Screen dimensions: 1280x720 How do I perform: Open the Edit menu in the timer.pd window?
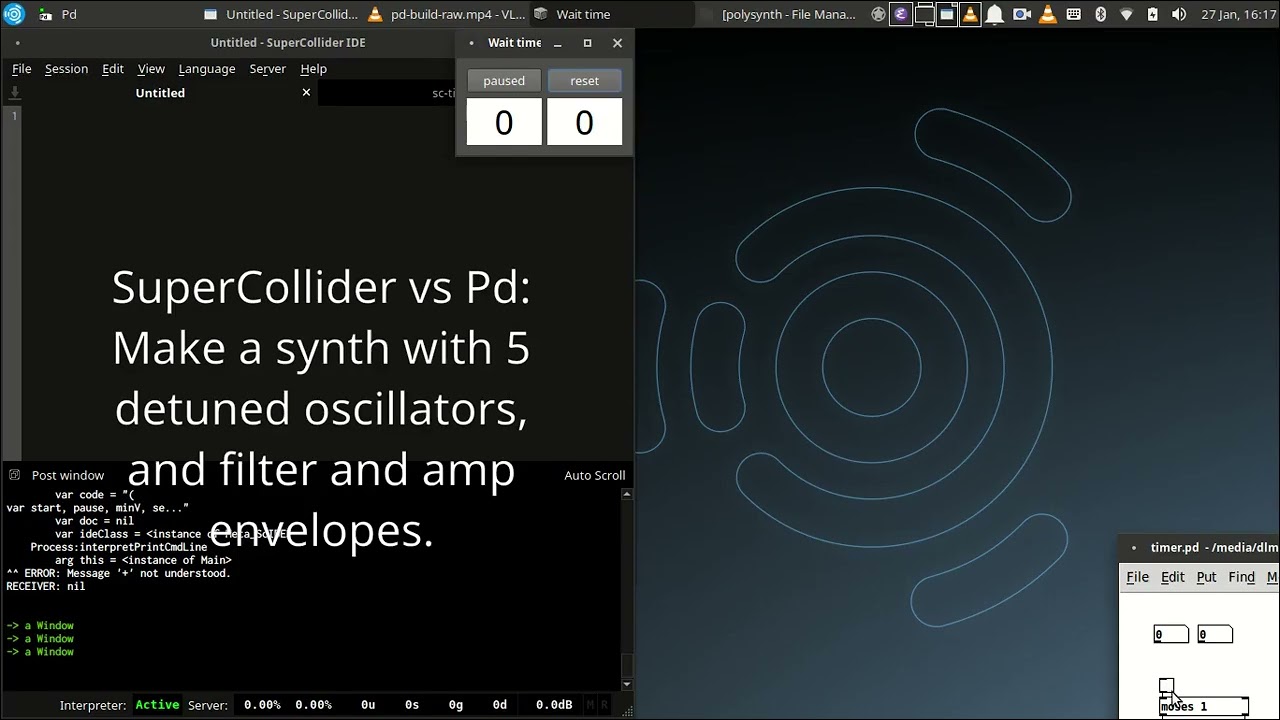click(1172, 577)
